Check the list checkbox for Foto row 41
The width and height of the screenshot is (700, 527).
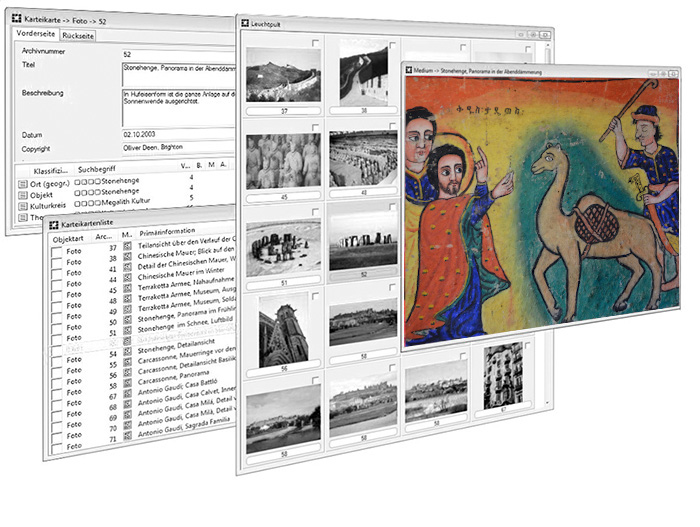point(56,274)
